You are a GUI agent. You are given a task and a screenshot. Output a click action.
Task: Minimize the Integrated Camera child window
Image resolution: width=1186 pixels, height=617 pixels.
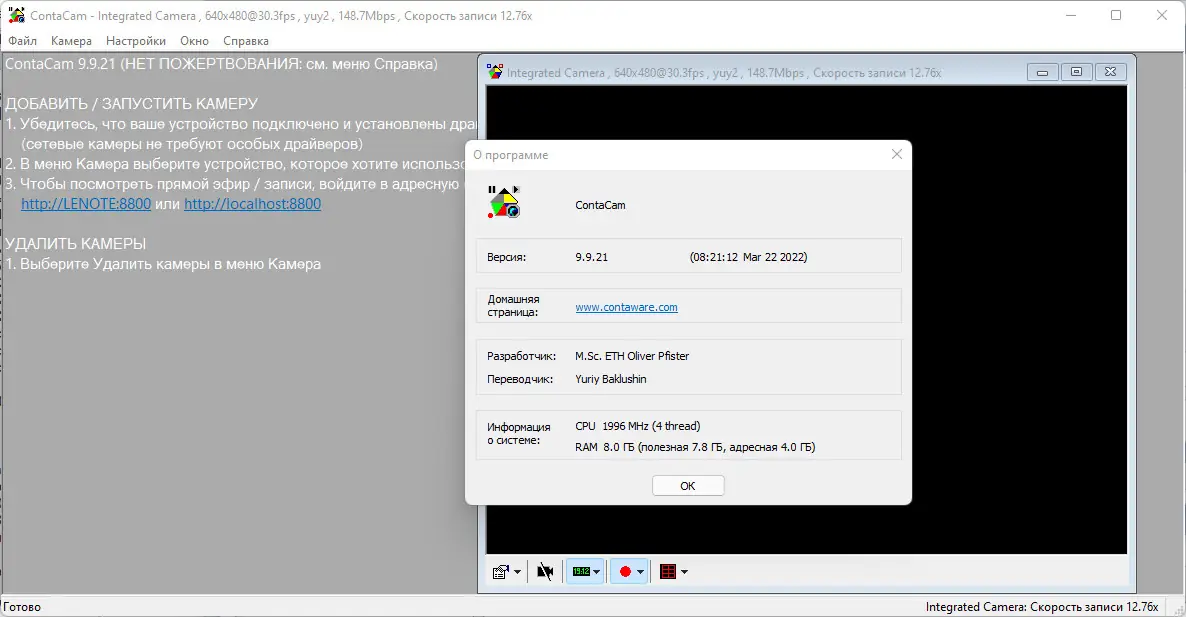click(x=1042, y=72)
